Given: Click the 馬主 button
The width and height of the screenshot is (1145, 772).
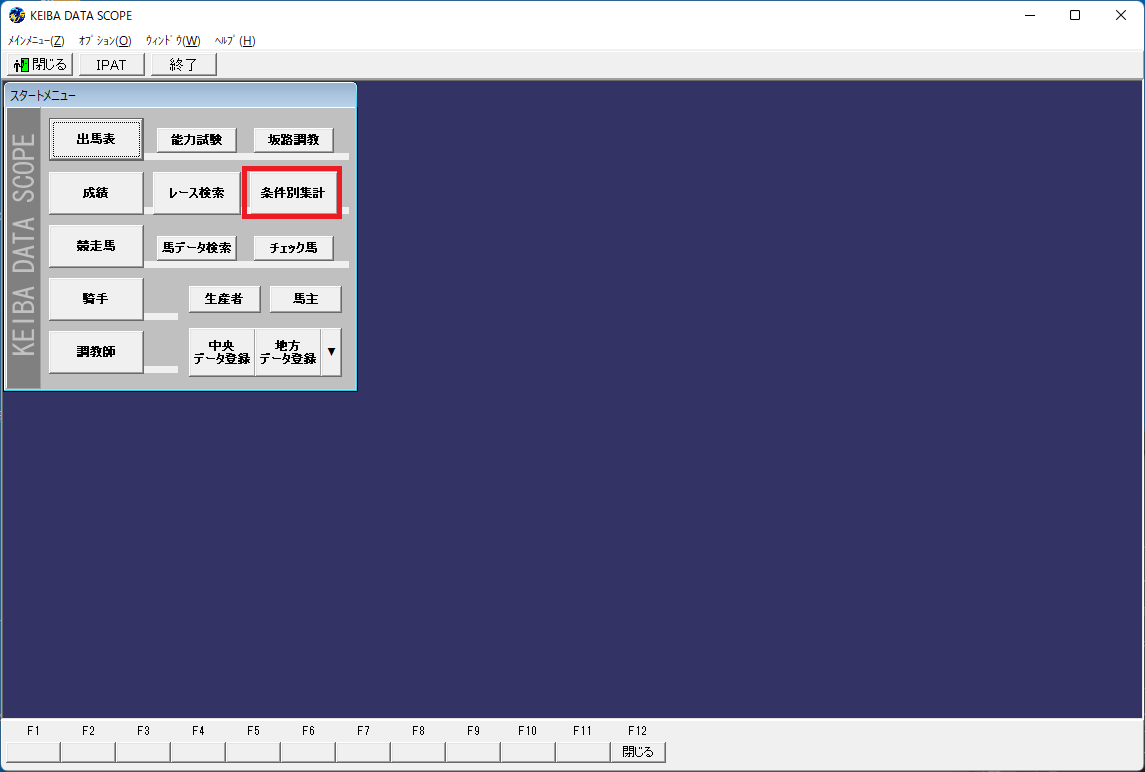Looking at the screenshot, I should click(305, 299).
